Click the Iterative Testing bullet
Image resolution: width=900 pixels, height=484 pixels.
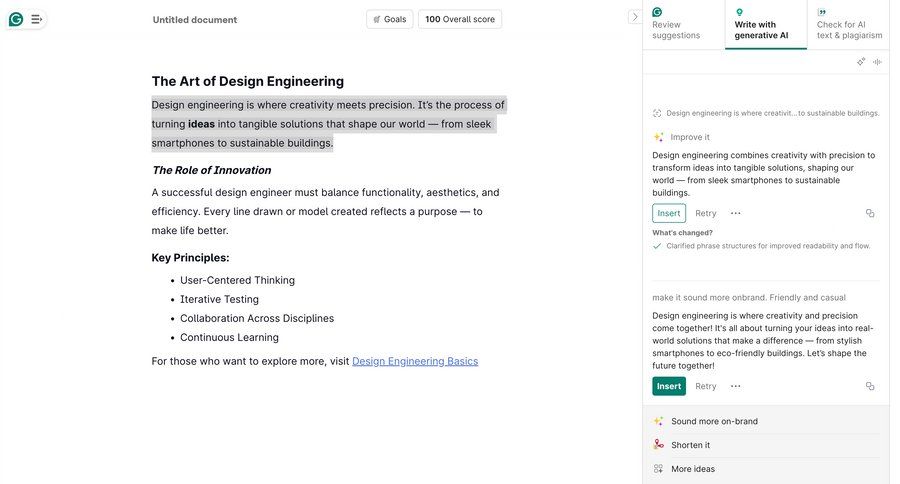click(x=219, y=299)
